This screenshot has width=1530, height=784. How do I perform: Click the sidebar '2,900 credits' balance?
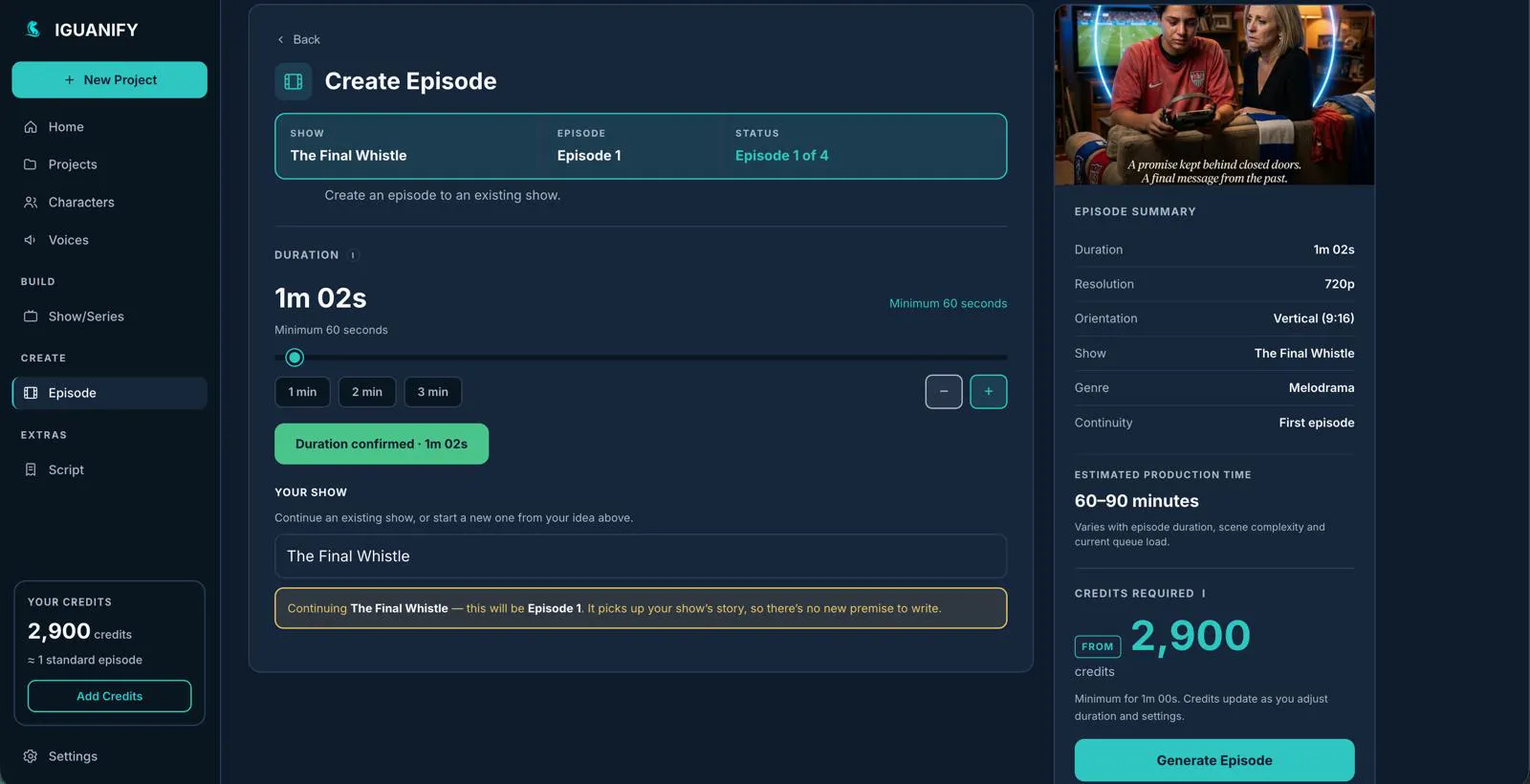coord(79,632)
